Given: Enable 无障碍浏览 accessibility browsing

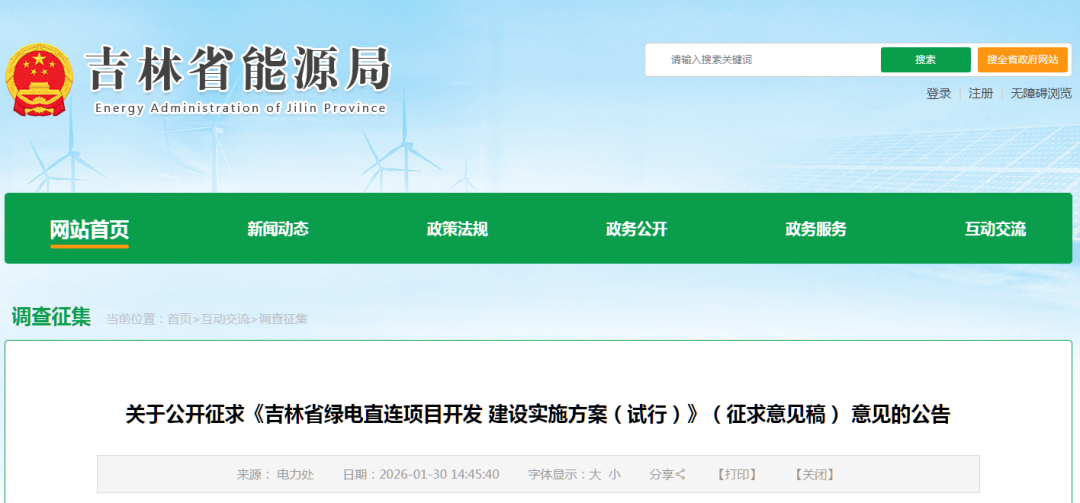Looking at the screenshot, I should coord(1040,94).
